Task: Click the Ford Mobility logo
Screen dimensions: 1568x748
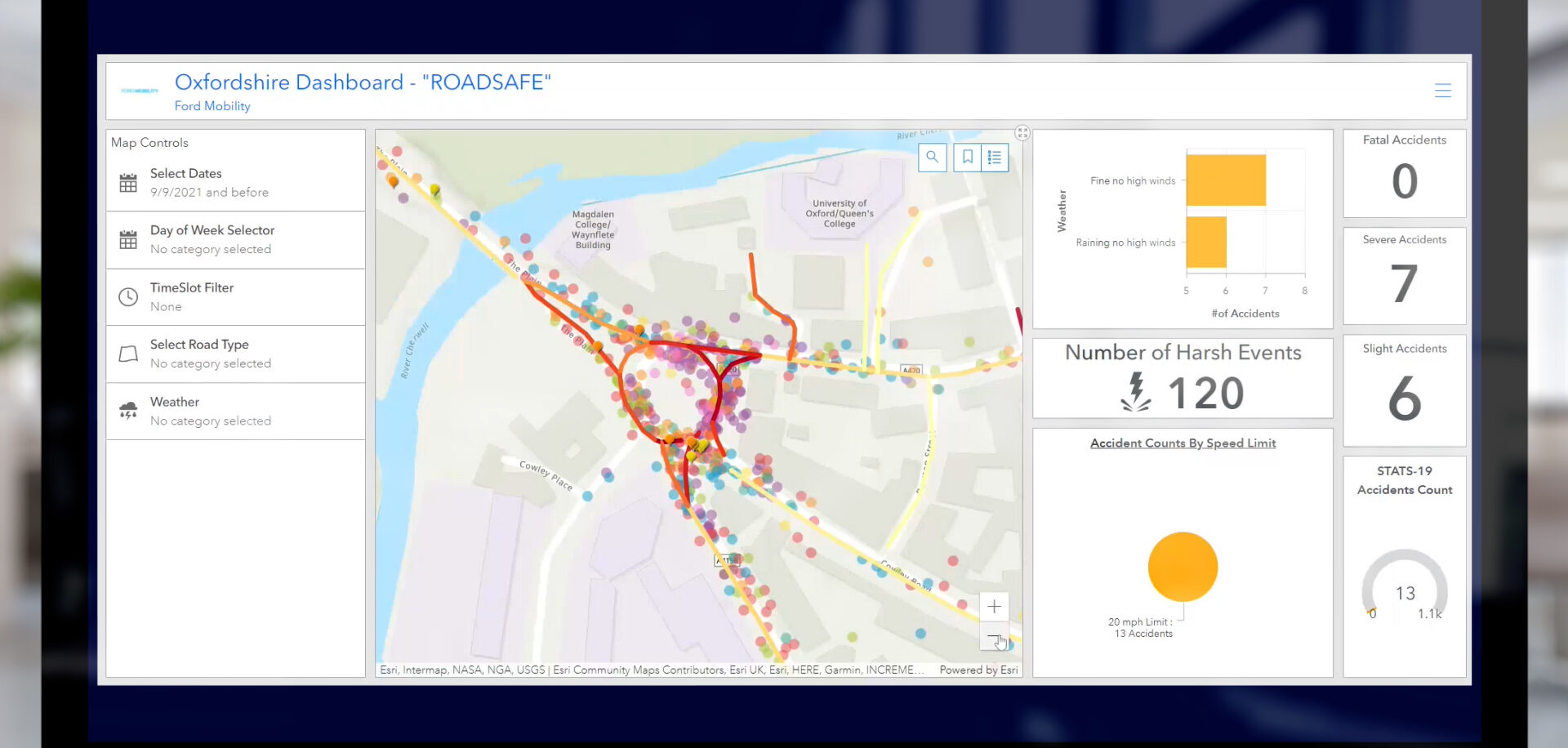Action: 140,91
